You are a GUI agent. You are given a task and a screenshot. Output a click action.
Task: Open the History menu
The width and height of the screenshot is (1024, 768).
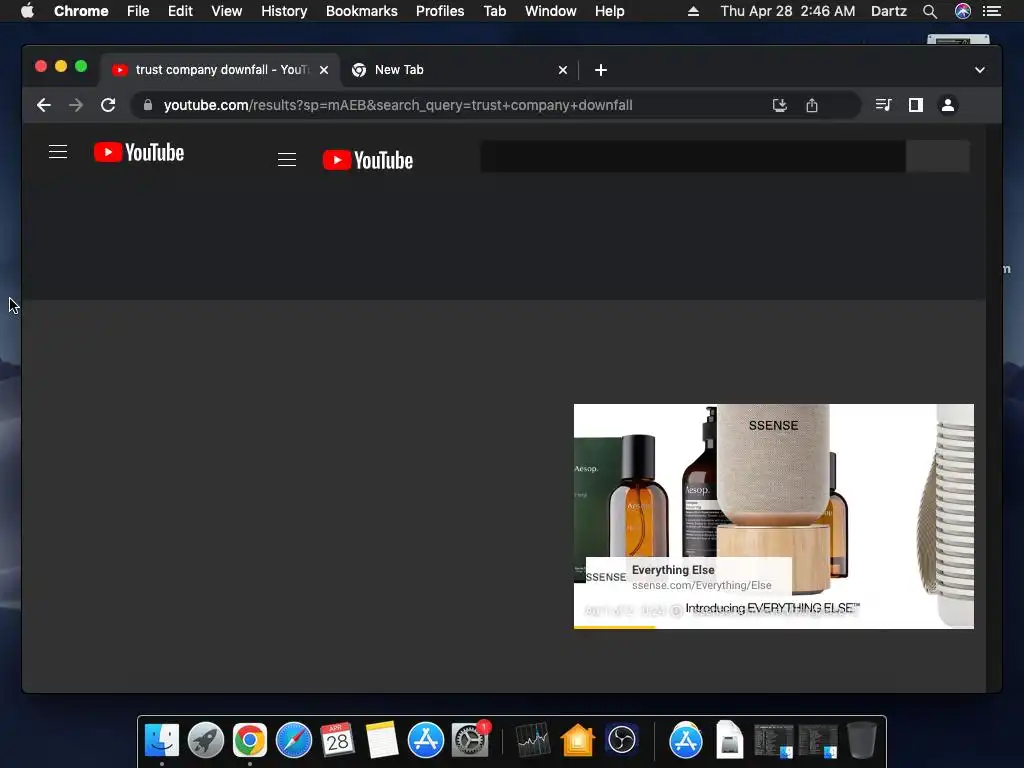point(284,11)
